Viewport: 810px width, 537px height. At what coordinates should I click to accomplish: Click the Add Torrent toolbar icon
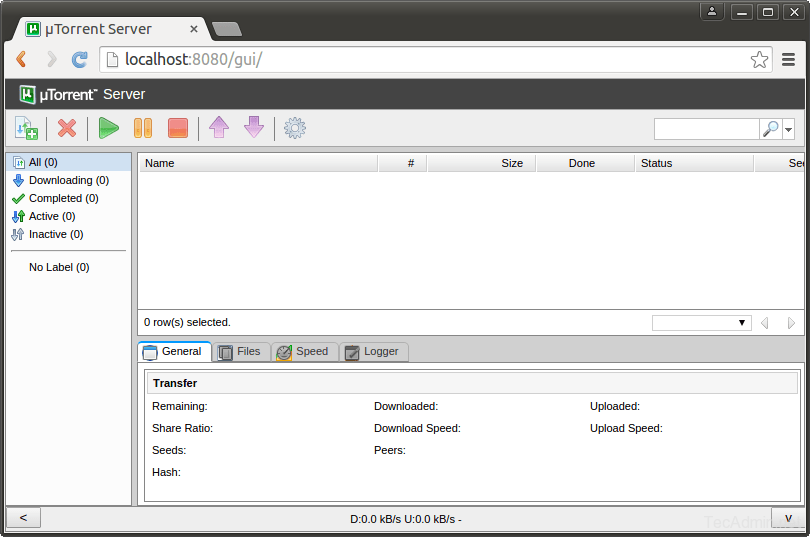click(26, 128)
